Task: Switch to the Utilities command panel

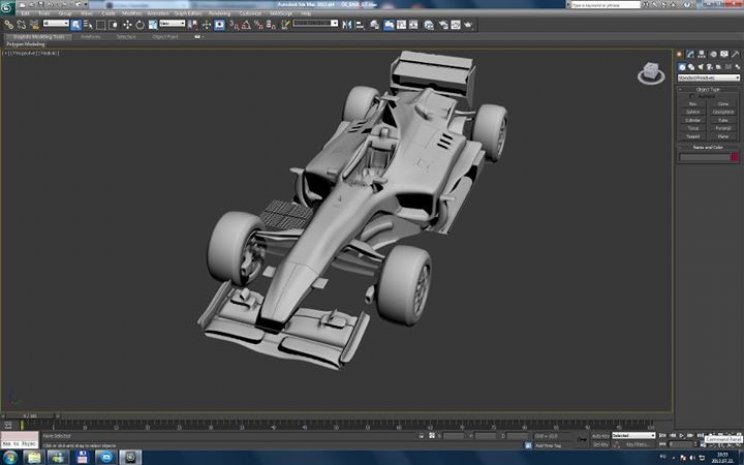Action: [735, 55]
